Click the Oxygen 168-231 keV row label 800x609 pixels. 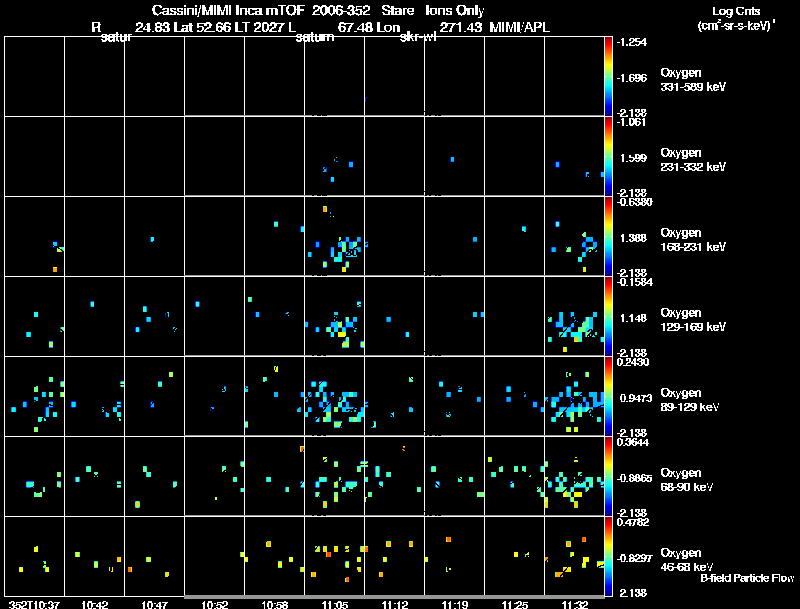(x=693, y=240)
